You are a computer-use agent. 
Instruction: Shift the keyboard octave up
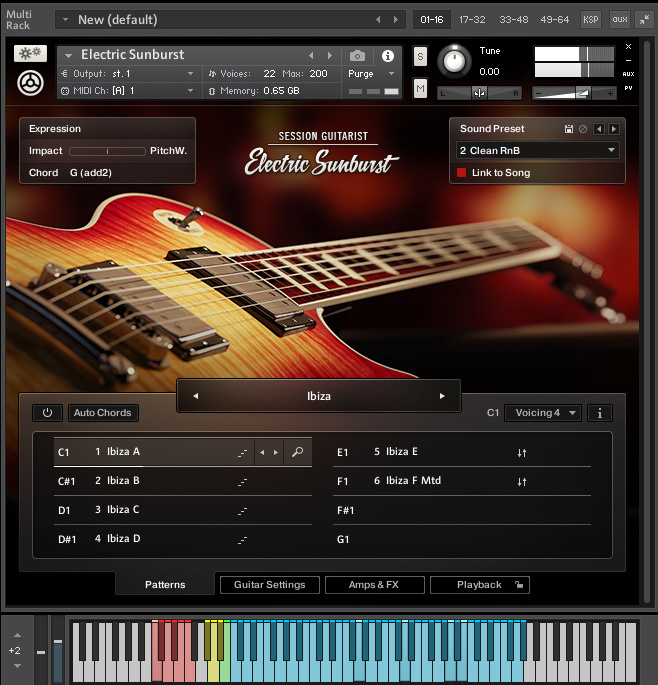point(17,635)
